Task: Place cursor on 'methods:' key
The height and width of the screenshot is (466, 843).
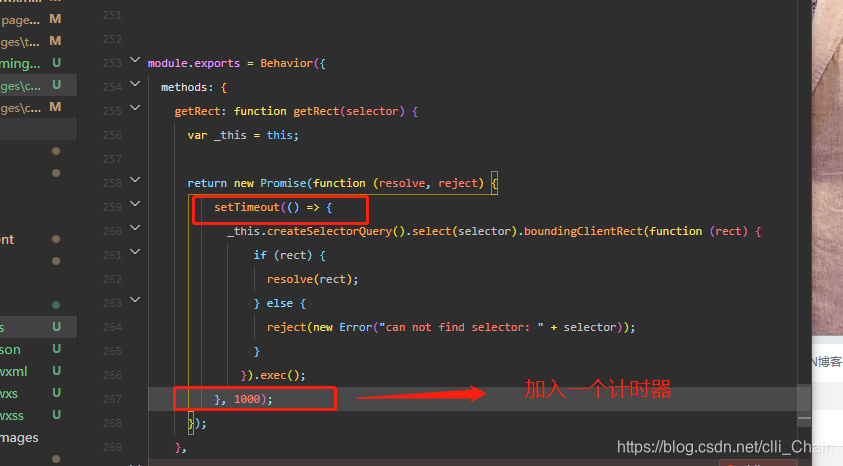Action: (x=187, y=87)
